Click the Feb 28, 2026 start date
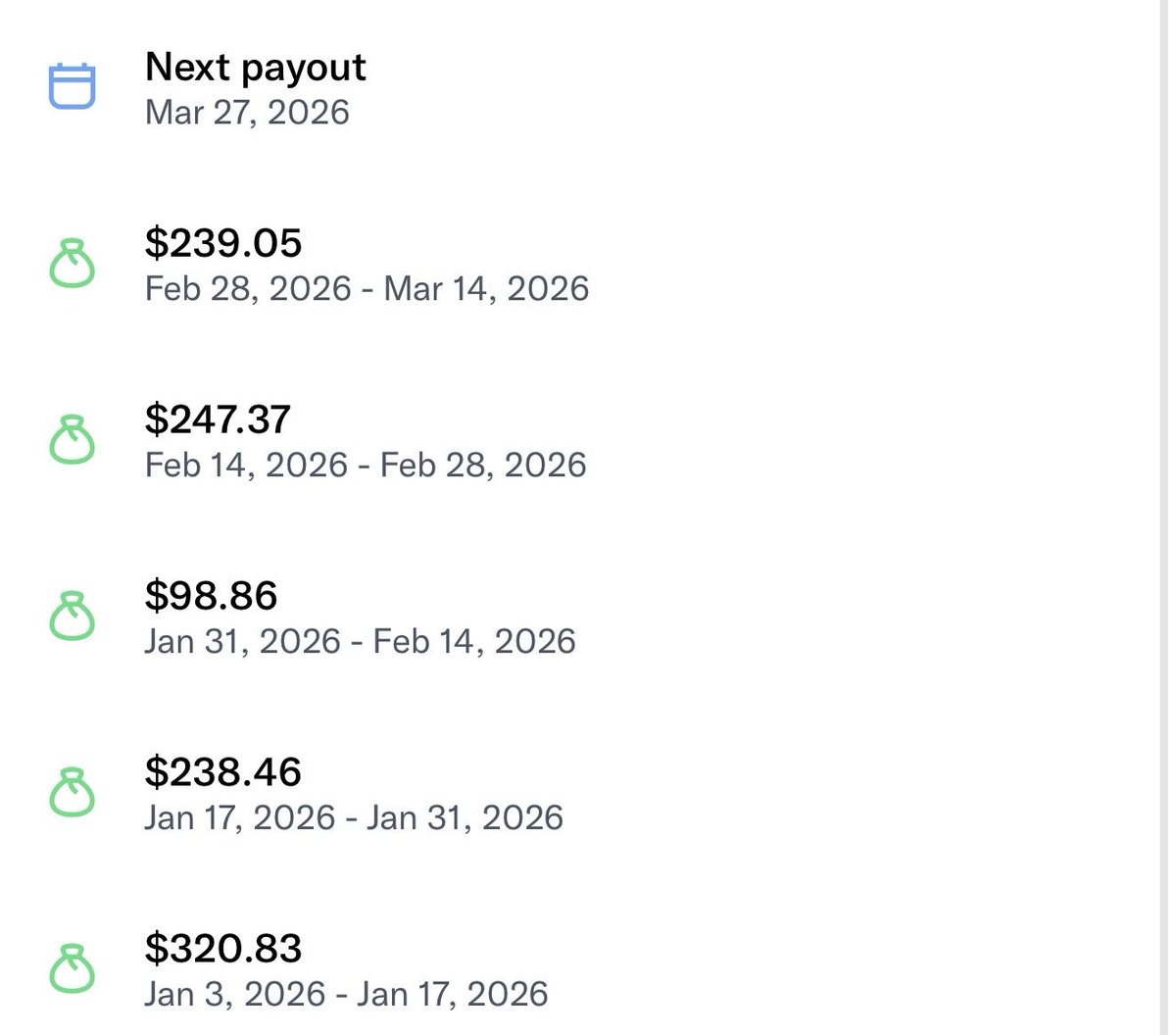Screen dimensions: 1176x1035 248,289
